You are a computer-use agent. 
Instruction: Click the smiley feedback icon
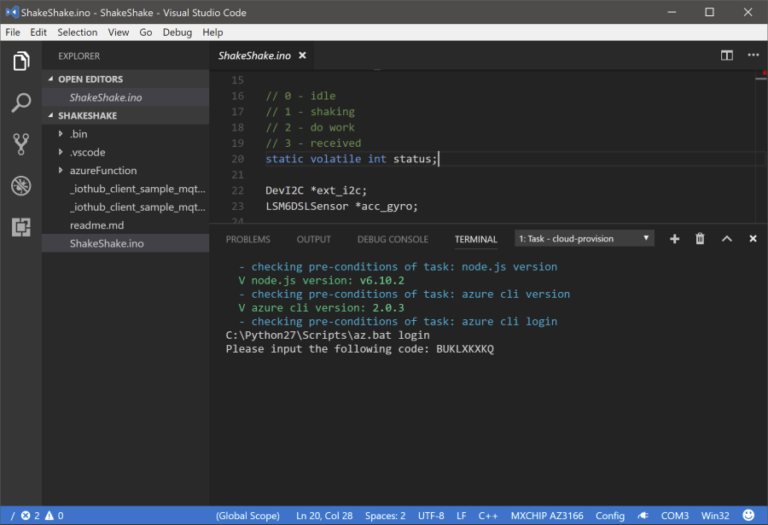click(748, 515)
